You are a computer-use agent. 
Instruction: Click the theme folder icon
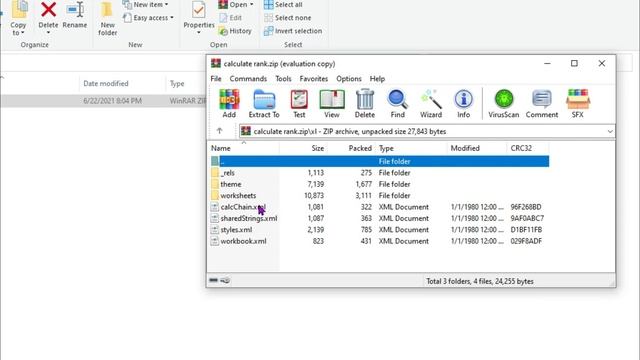tap(215, 184)
